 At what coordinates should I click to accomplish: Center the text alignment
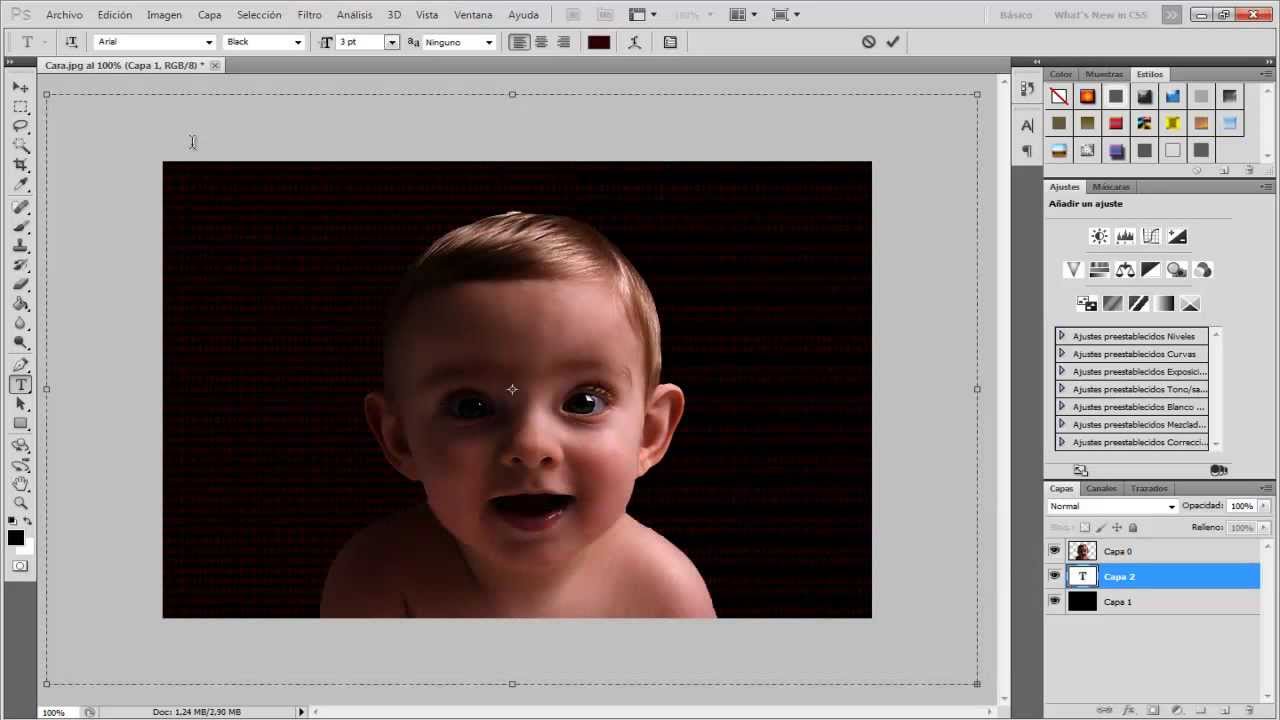[x=541, y=42]
